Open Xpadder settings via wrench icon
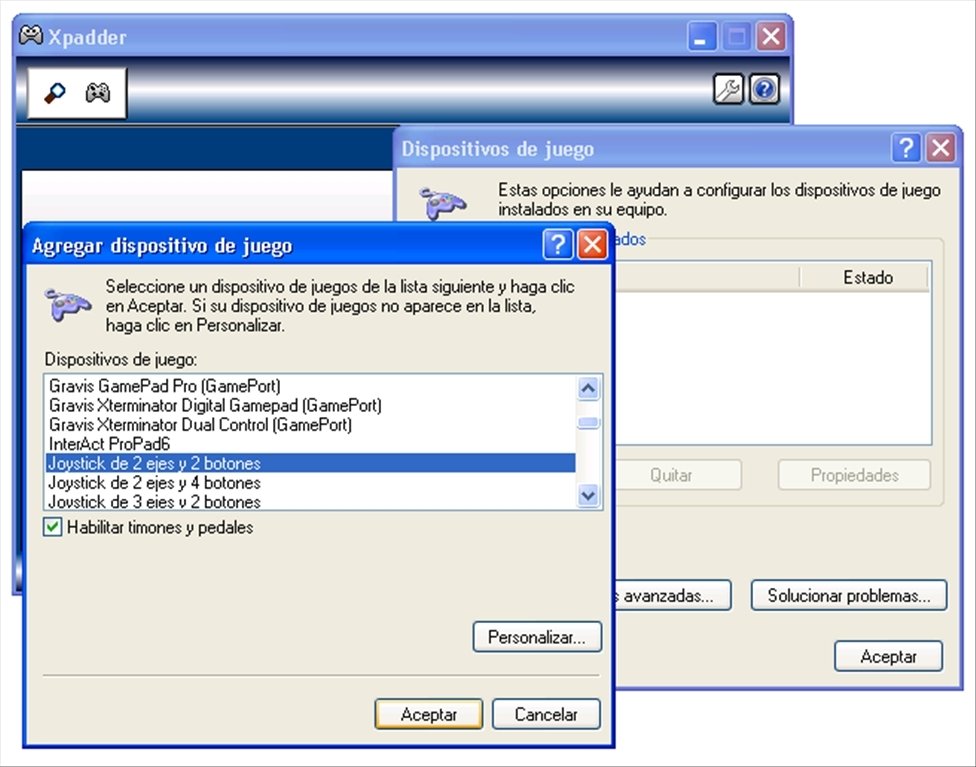The image size is (976, 767). pos(728,89)
